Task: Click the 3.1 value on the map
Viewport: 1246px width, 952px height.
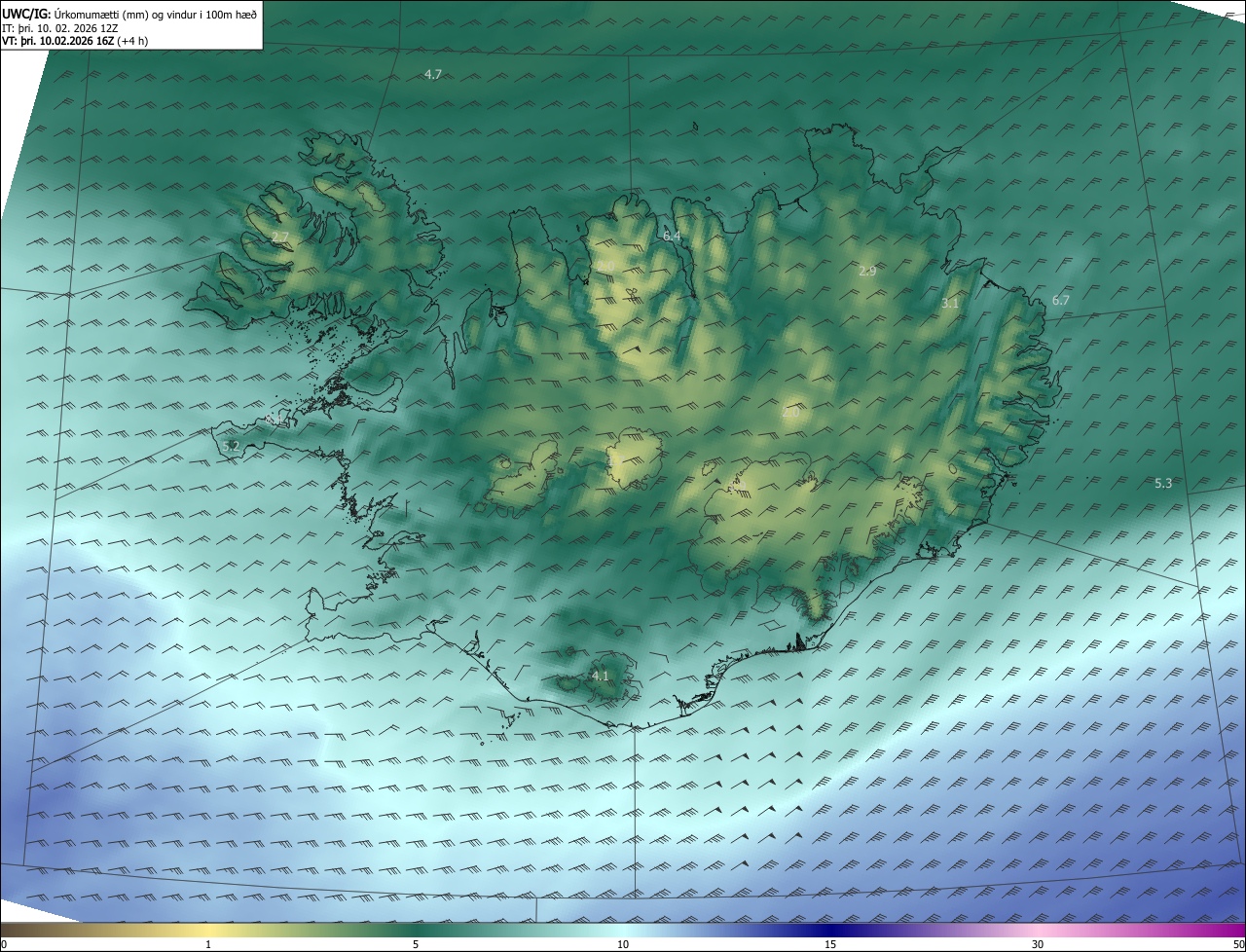Action: (950, 304)
